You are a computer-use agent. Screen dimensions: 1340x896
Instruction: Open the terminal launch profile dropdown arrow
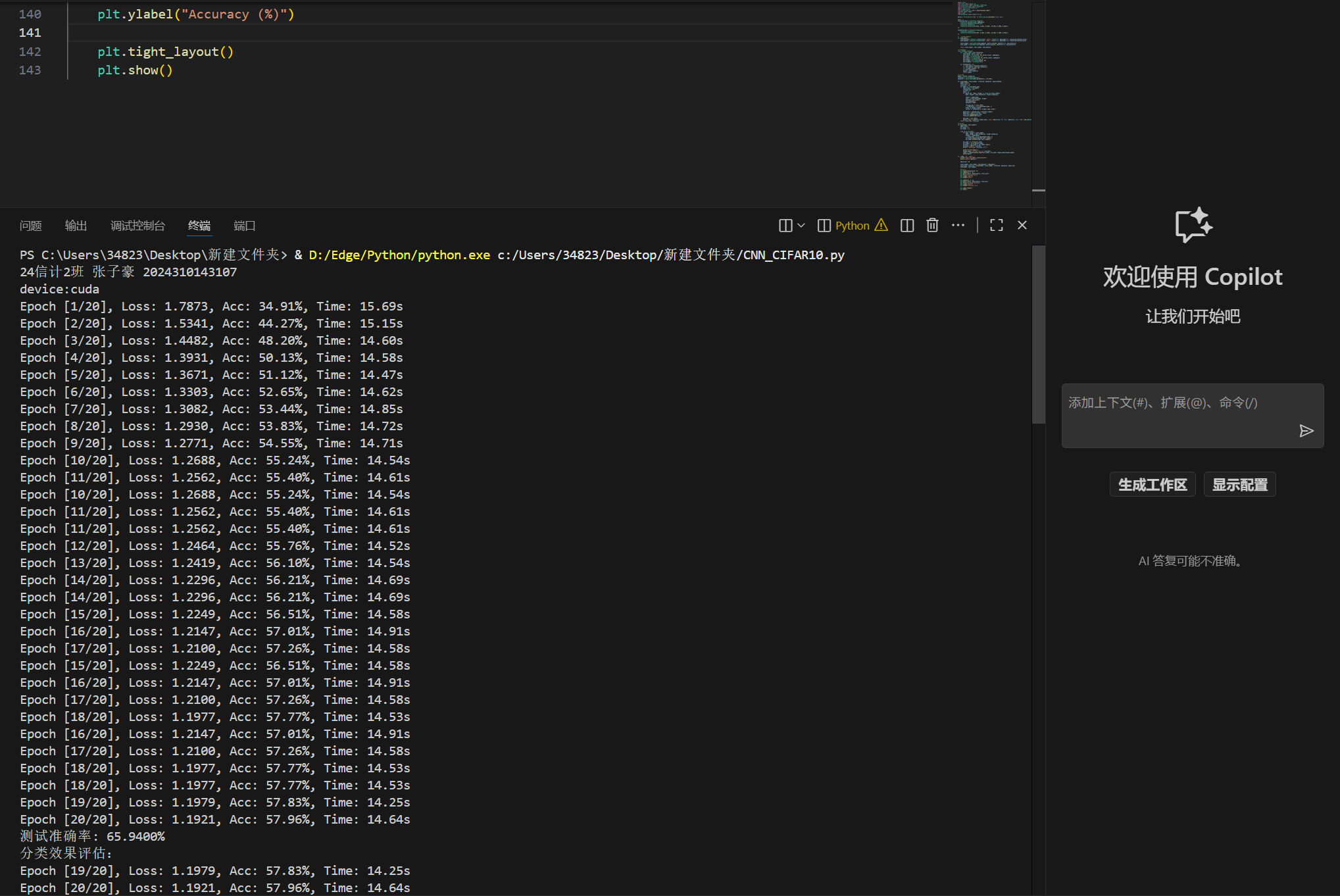tap(801, 226)
